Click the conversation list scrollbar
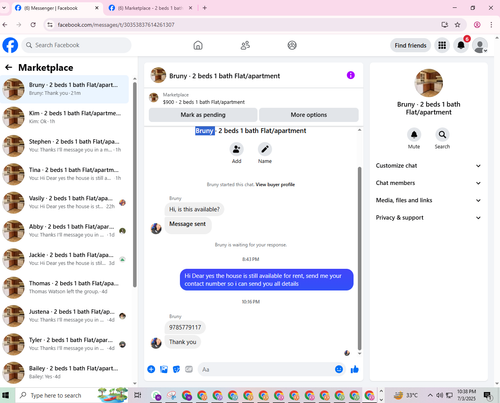This screenshot has width=500, height=403. pyautogui.click(x=135, y=184)
